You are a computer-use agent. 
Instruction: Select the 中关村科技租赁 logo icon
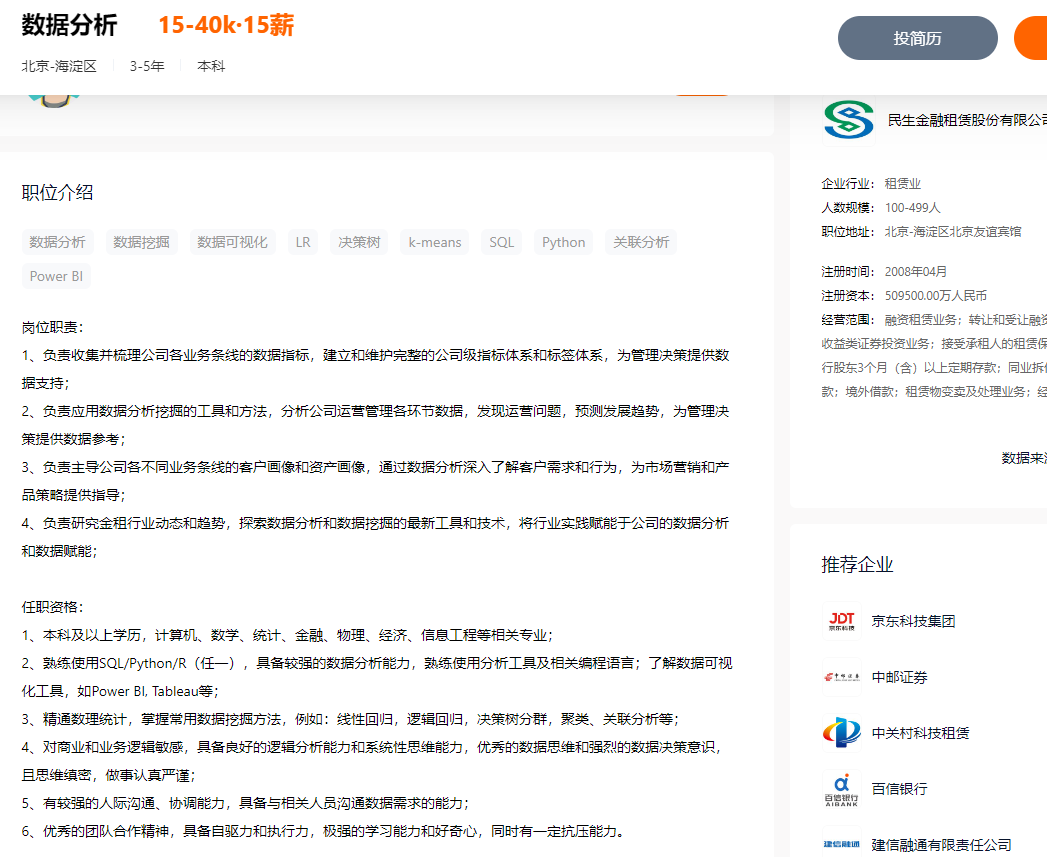tap(841, 733)
